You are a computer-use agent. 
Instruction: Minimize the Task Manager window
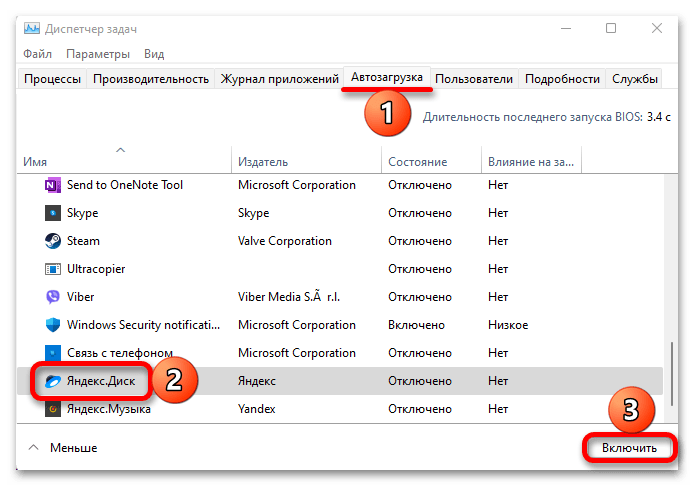pos(566,29)
